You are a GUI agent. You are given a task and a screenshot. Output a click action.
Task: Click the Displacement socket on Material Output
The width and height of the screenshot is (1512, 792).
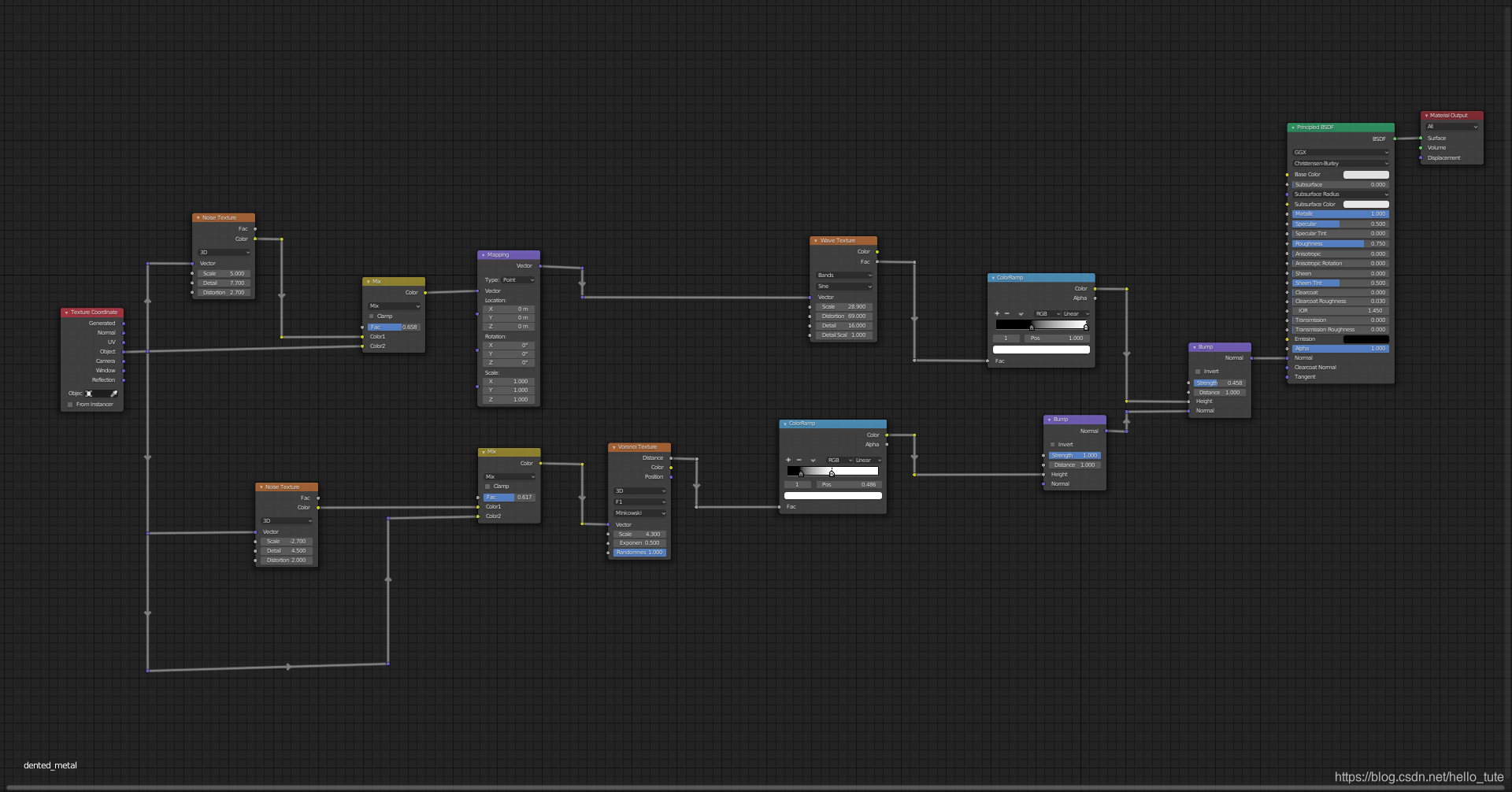[1421, 158]
